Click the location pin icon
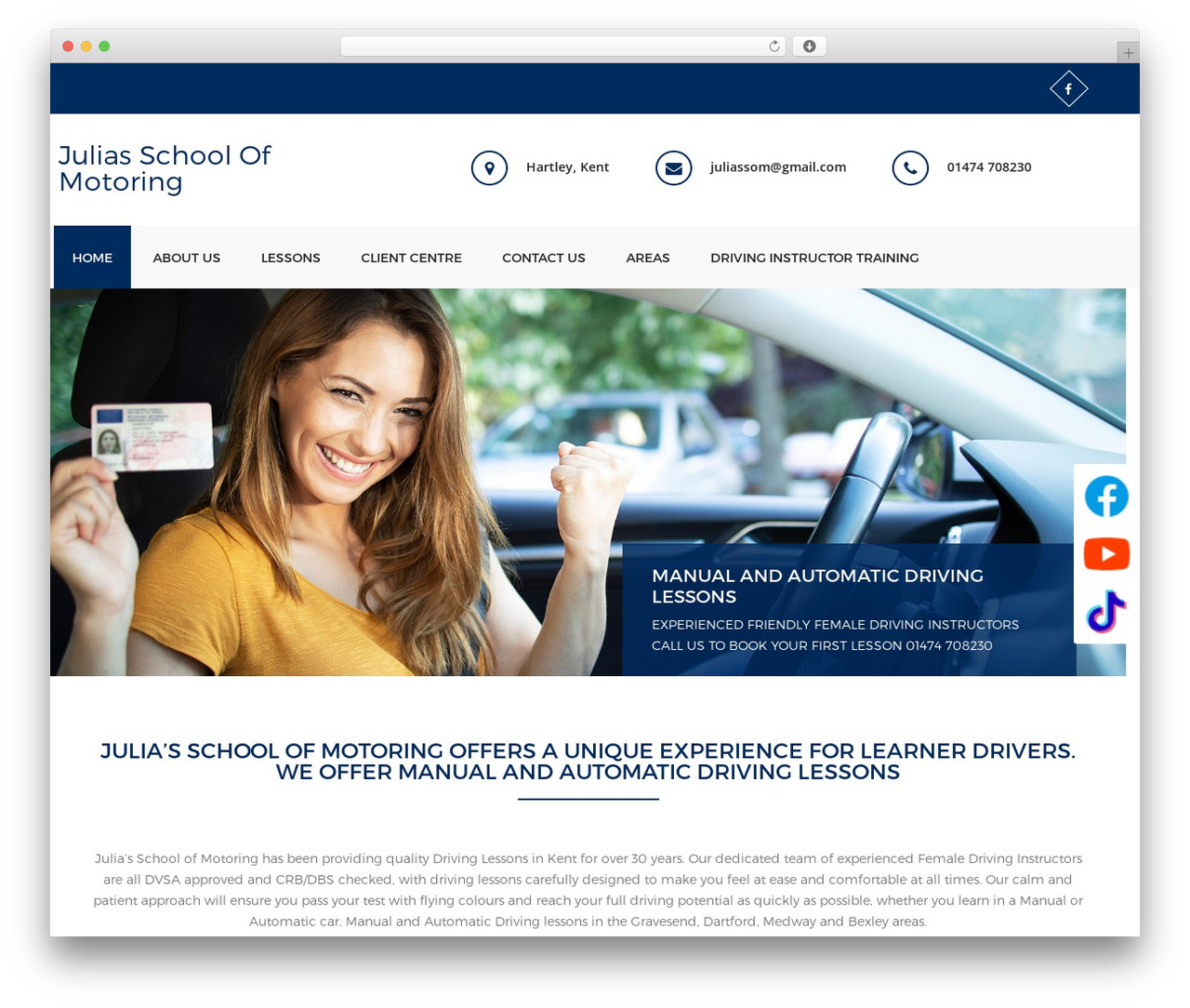The width and height of the screenshot is (1190, 1008). (489, 168)
